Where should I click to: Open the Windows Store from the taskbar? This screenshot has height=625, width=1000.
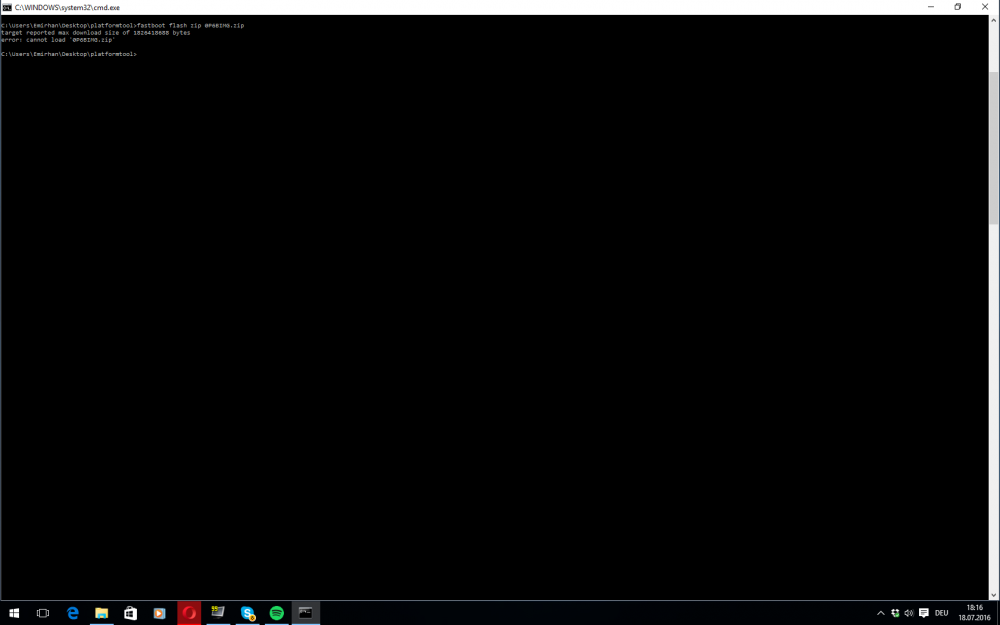click(x=130, y=612)
